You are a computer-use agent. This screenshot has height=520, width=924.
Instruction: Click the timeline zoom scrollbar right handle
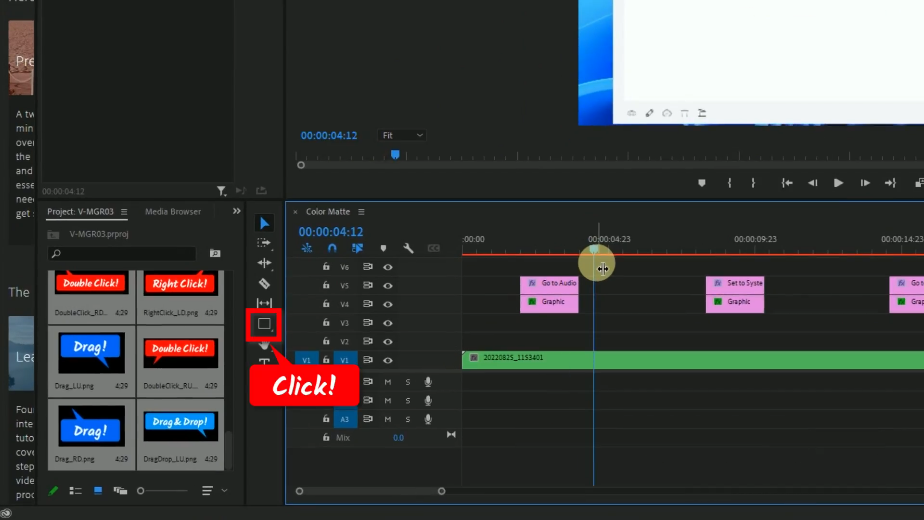[441, 491]
